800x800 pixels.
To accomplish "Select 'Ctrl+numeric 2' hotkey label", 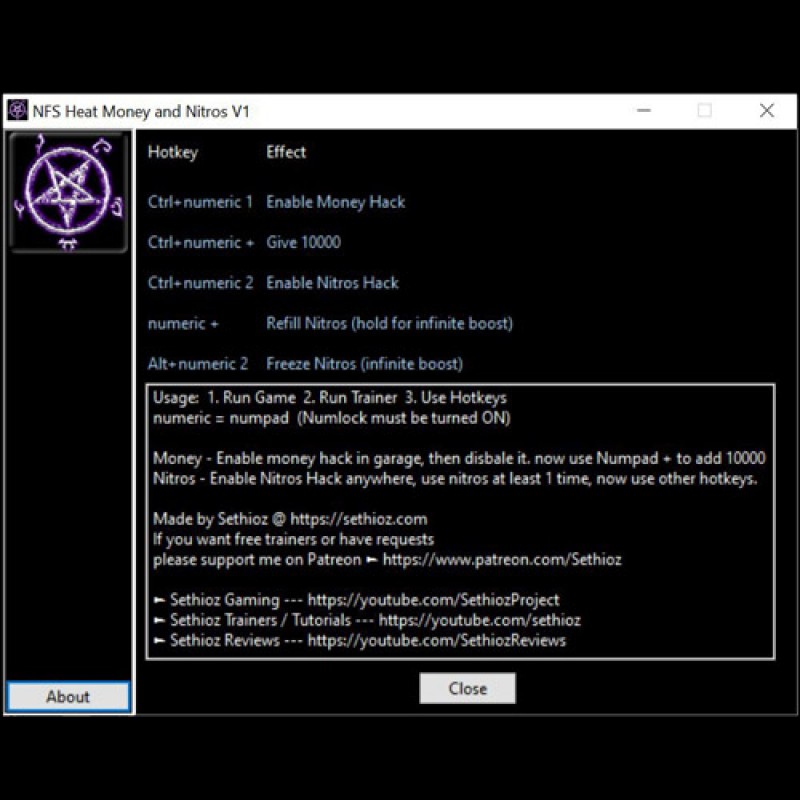I will tap(200, 283).
